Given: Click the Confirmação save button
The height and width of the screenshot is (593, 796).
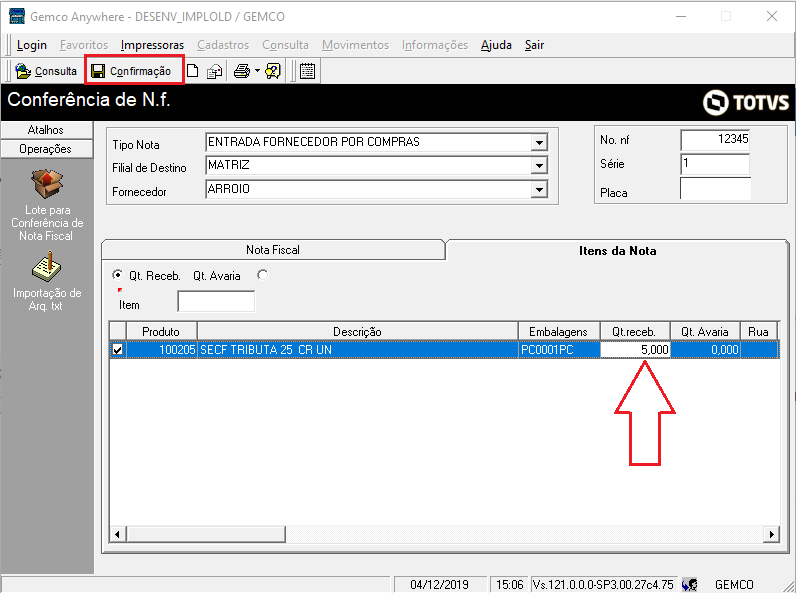Looking at the screenshot, I should [132, 71].
